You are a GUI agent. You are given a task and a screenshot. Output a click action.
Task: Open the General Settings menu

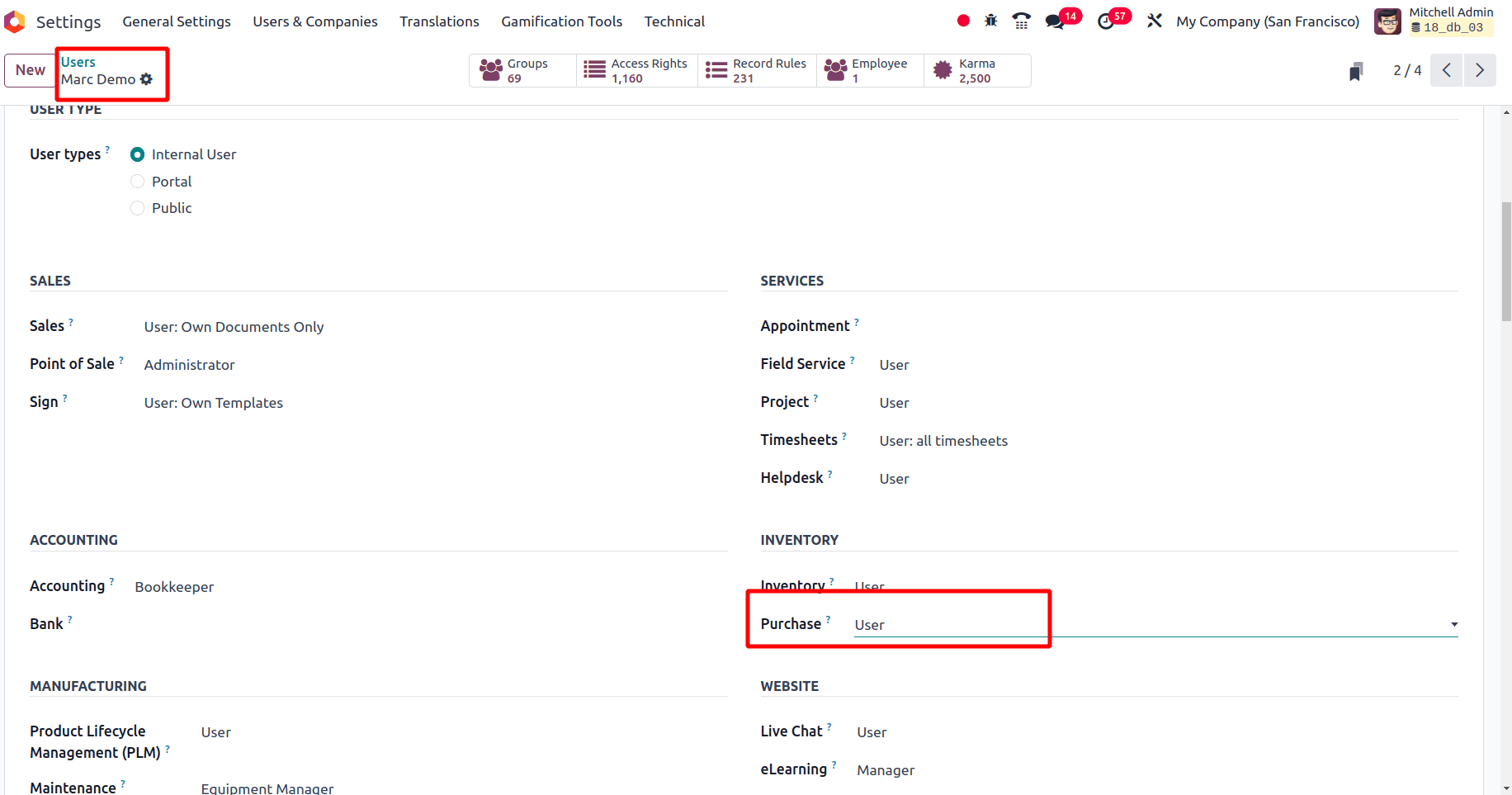pos(177,21)
